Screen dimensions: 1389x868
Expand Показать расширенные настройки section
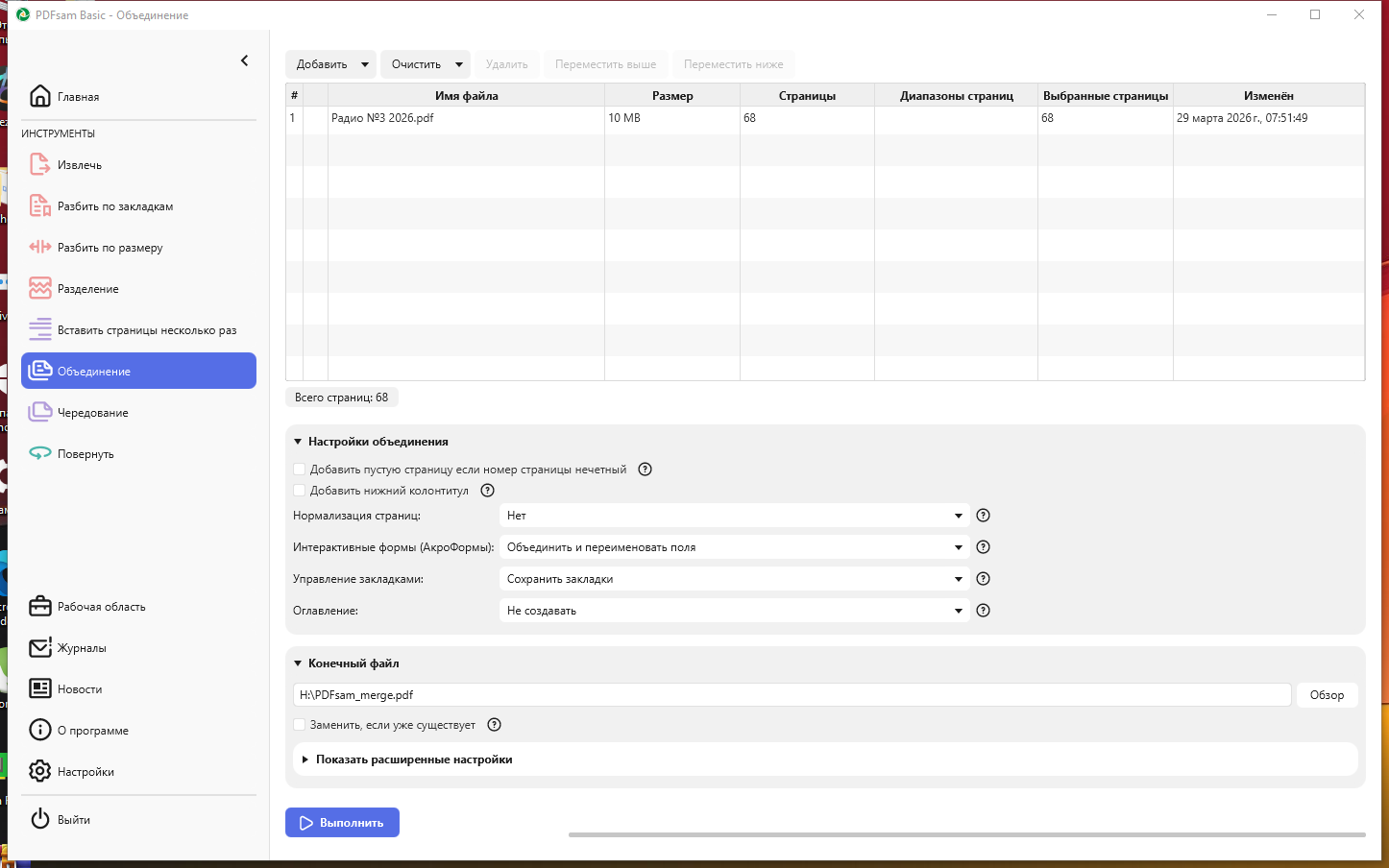[x=414, y=759]
